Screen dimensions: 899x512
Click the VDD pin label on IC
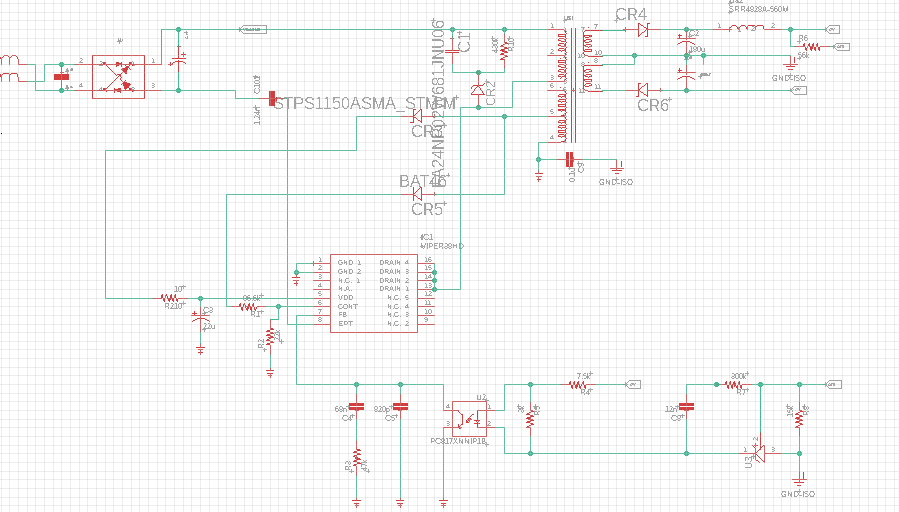346,298
